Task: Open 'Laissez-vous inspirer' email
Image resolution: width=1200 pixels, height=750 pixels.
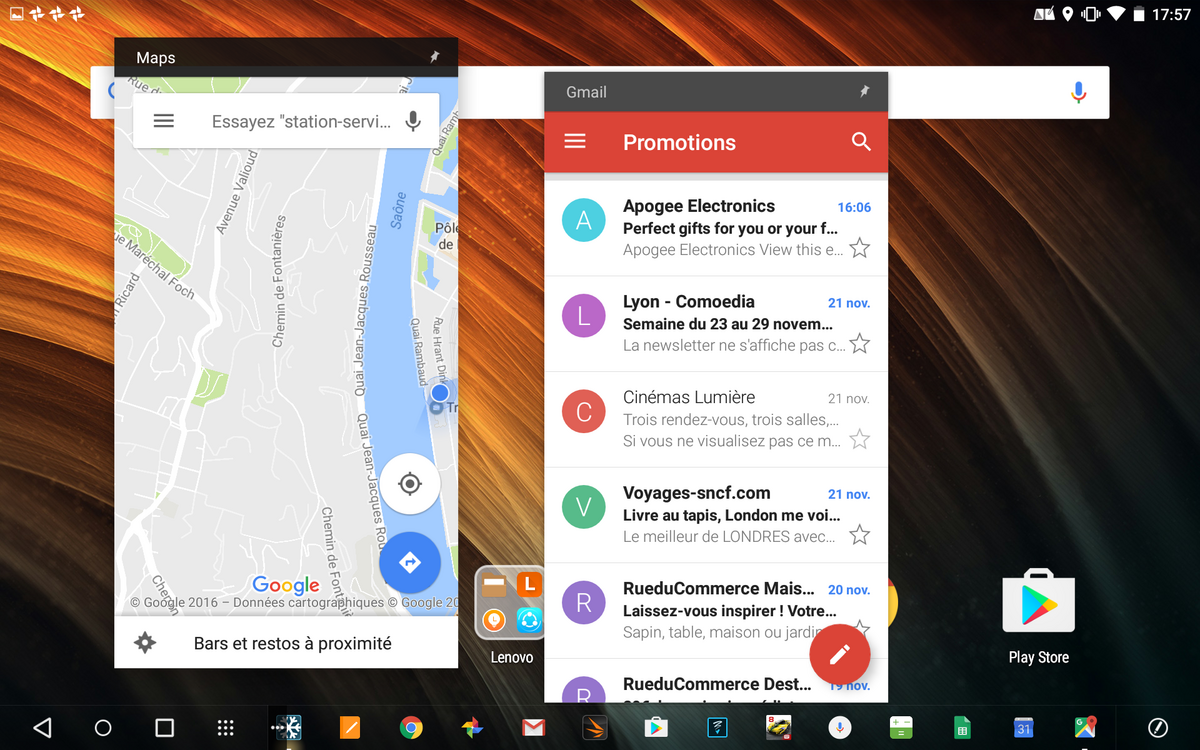Action: coord(716,611)
